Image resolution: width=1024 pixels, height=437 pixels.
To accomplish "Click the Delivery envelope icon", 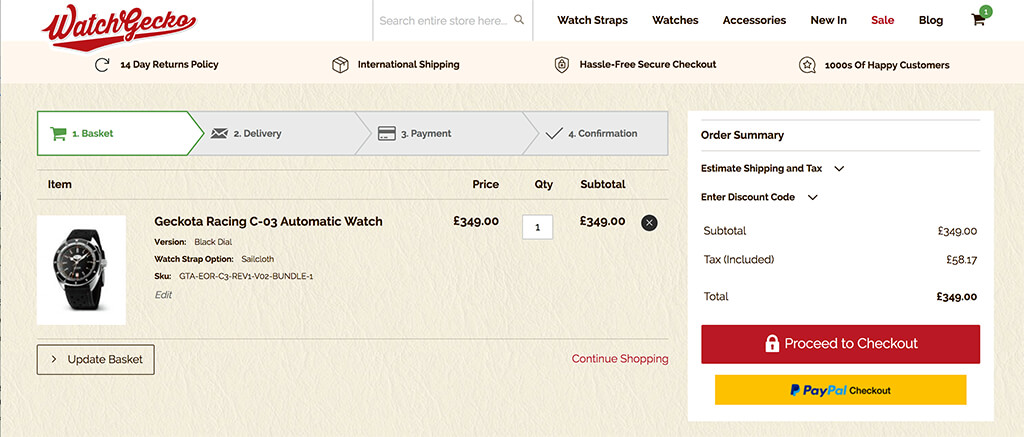I will [219, 133].
